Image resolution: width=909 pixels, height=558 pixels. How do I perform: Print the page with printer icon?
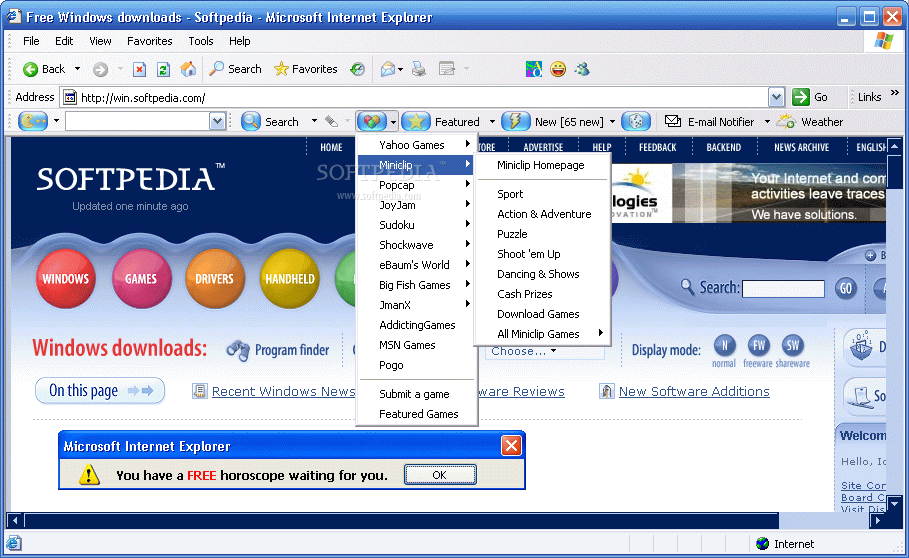[x=419, y=70]
